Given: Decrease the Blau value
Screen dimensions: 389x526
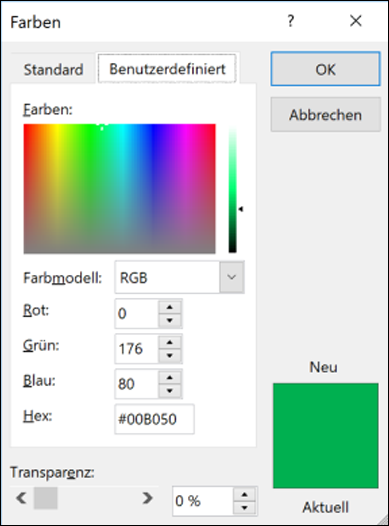Looking at the screenshot, I should [x=170, y=391].
